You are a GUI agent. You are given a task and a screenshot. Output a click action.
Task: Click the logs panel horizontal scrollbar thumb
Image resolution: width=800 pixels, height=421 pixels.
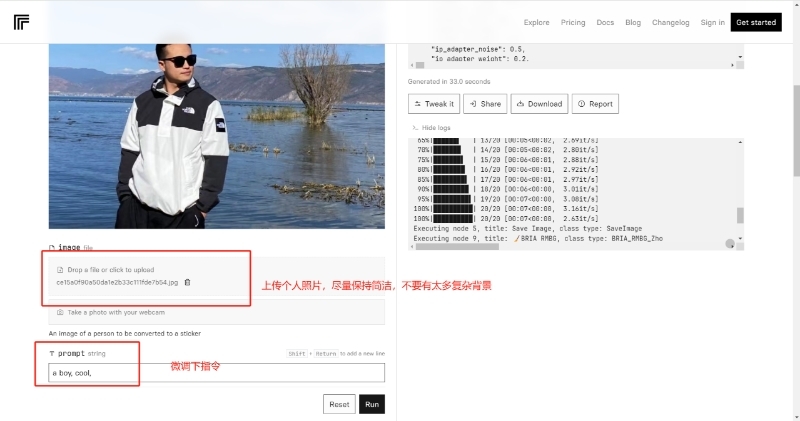tap(457, 246)
